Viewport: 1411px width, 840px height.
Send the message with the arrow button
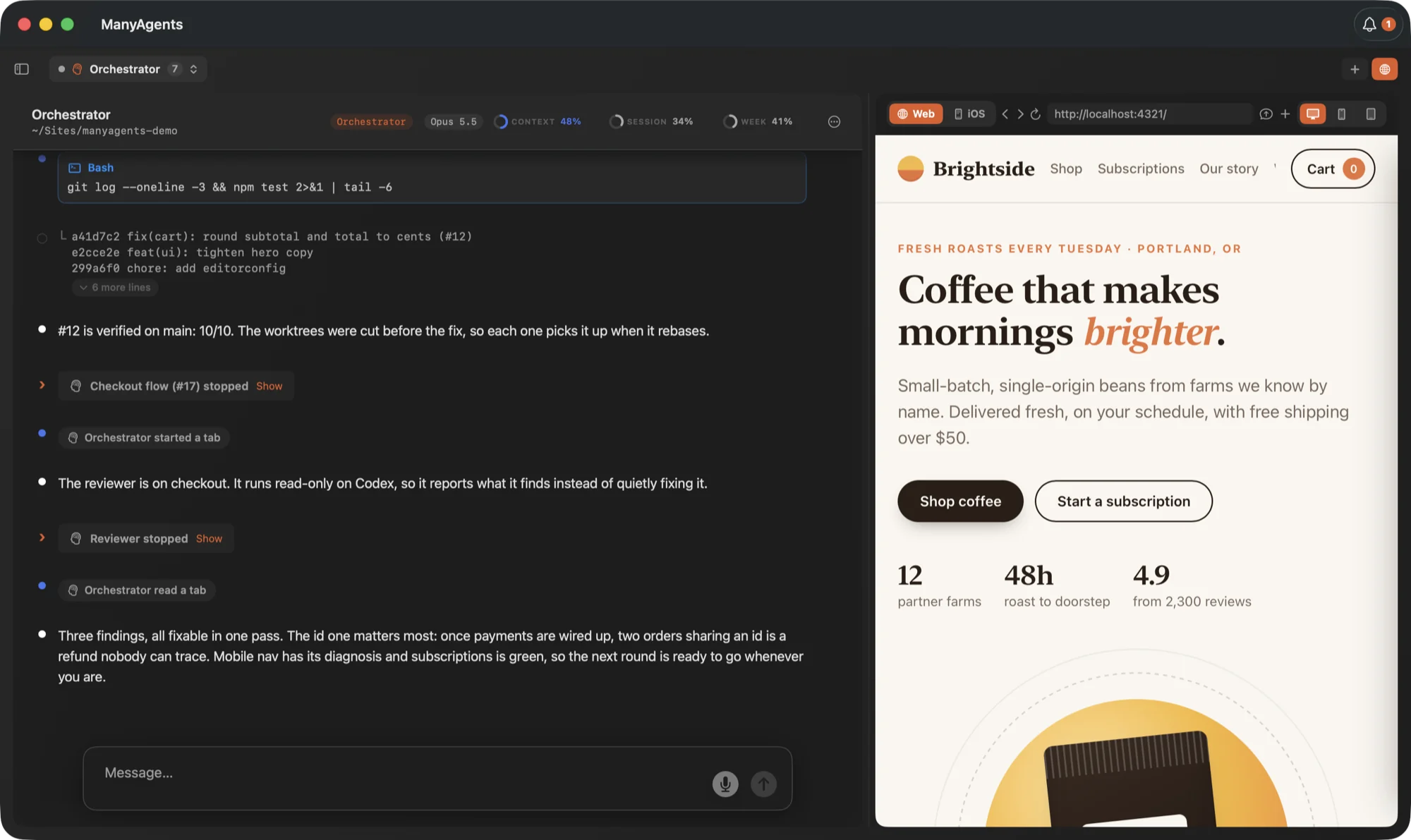click(x=763, y=784)
